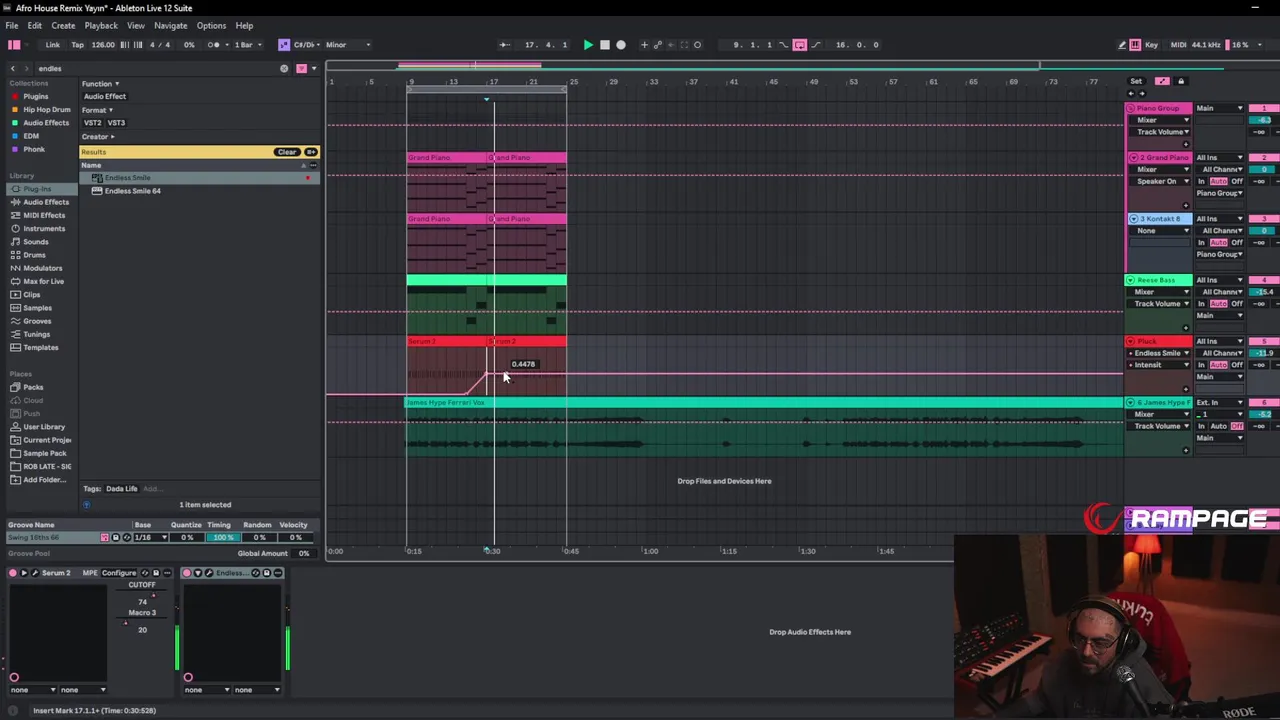Click the Add Folder place entry
This screenshot has height=720, width=1280.
tap(44, 480)
